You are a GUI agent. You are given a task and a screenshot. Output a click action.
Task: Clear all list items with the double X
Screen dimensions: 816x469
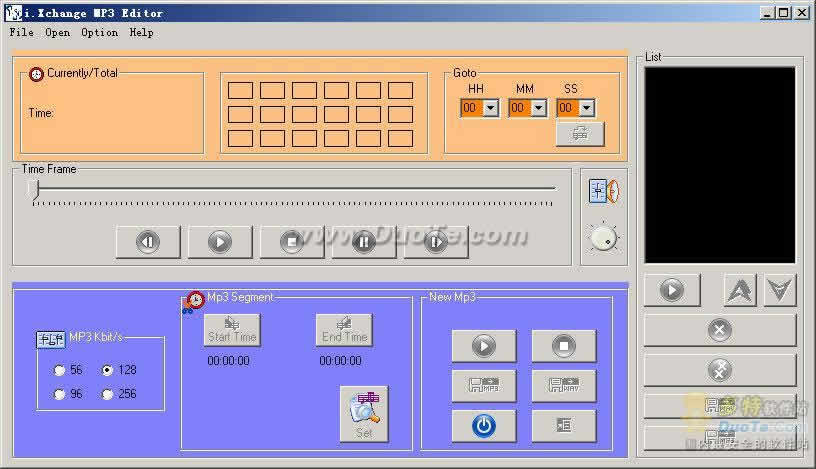720,370
